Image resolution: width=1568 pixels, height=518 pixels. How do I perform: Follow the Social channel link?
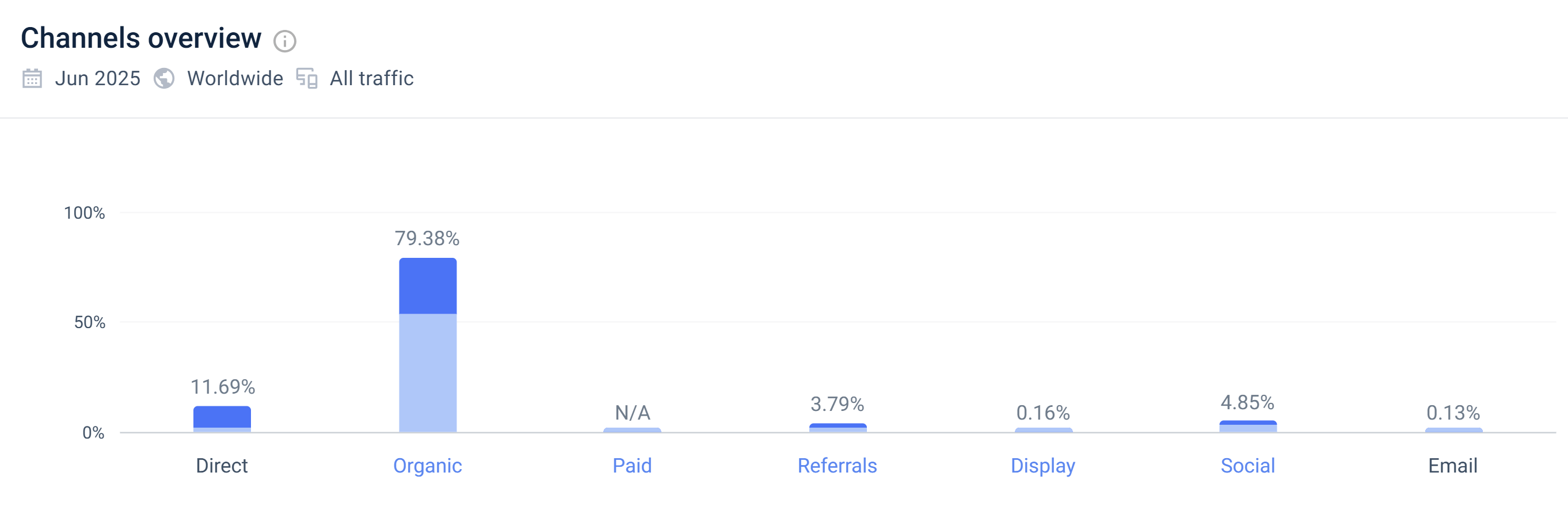(x=1248, y=466)
